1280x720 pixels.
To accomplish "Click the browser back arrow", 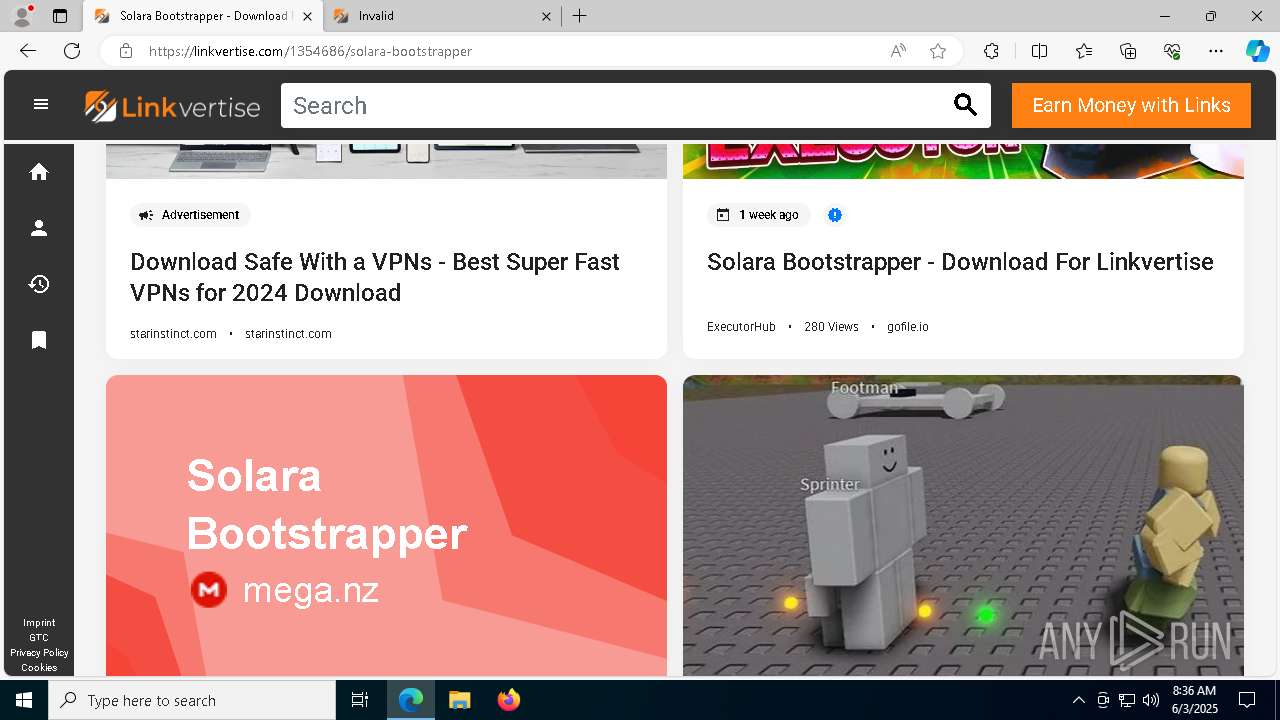I will click(27, 51).
